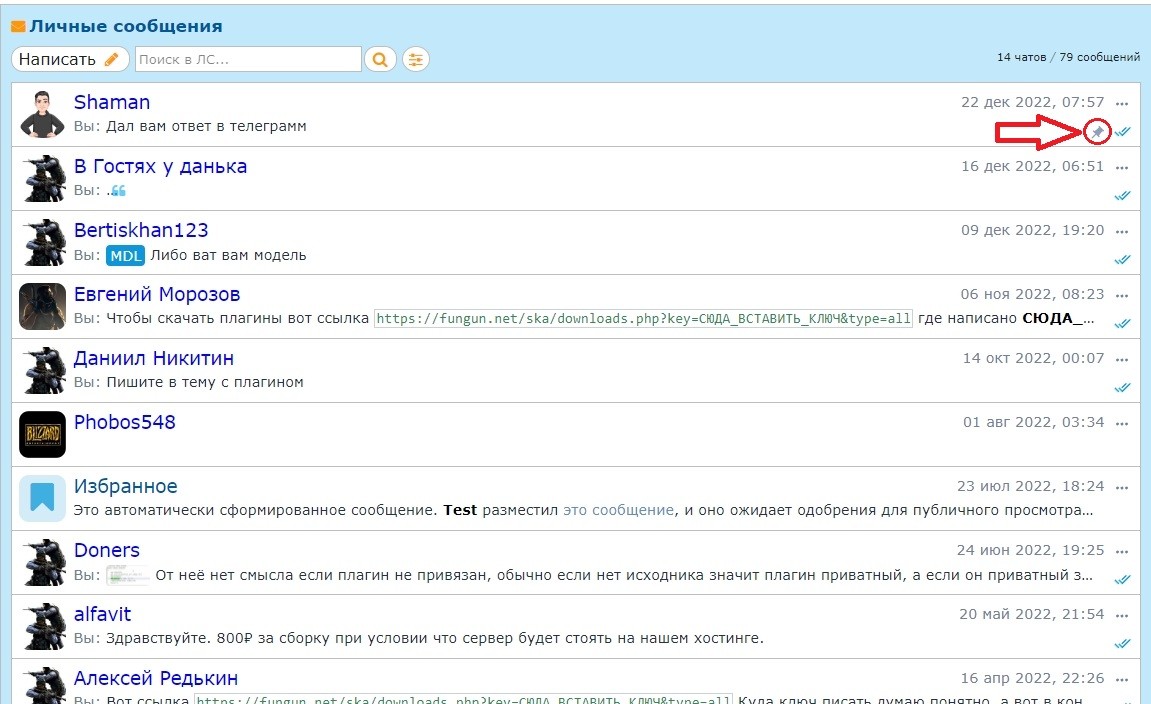Click the image thumbnail in Doners message
1151x704 pixels.
127,576
